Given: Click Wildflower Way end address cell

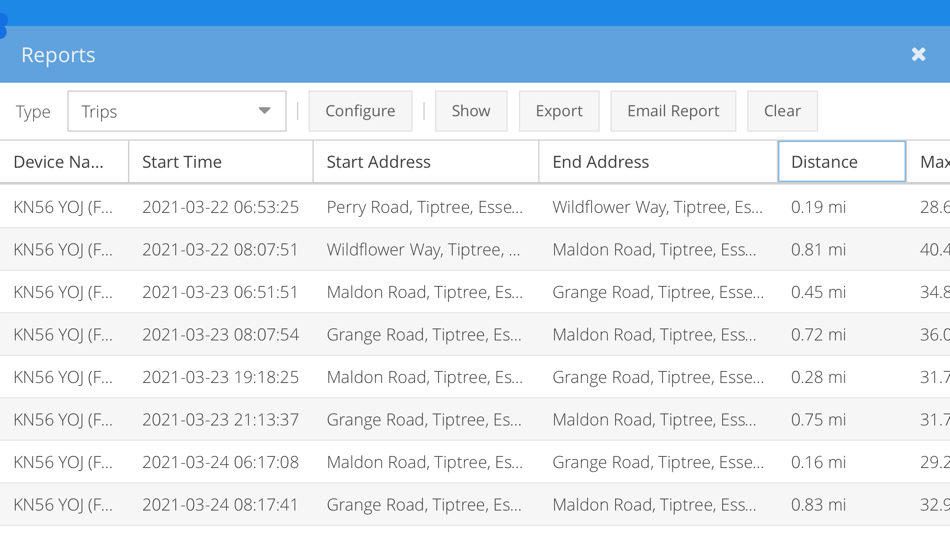Looking at the screenshot, I should click(657, 207).
